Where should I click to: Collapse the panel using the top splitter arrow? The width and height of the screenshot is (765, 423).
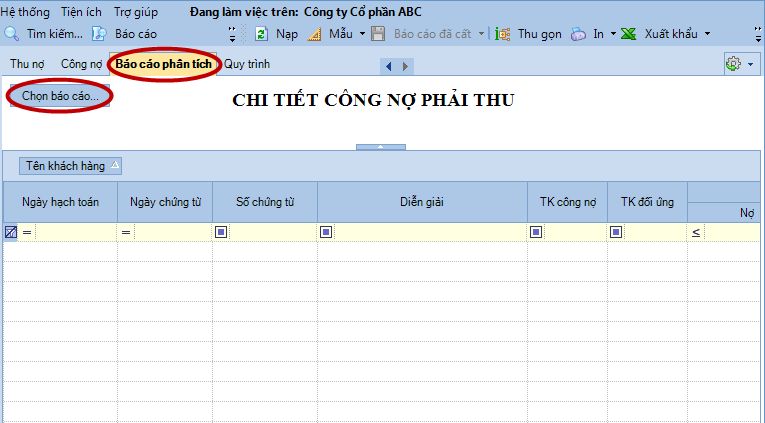[x=381, y=147]
